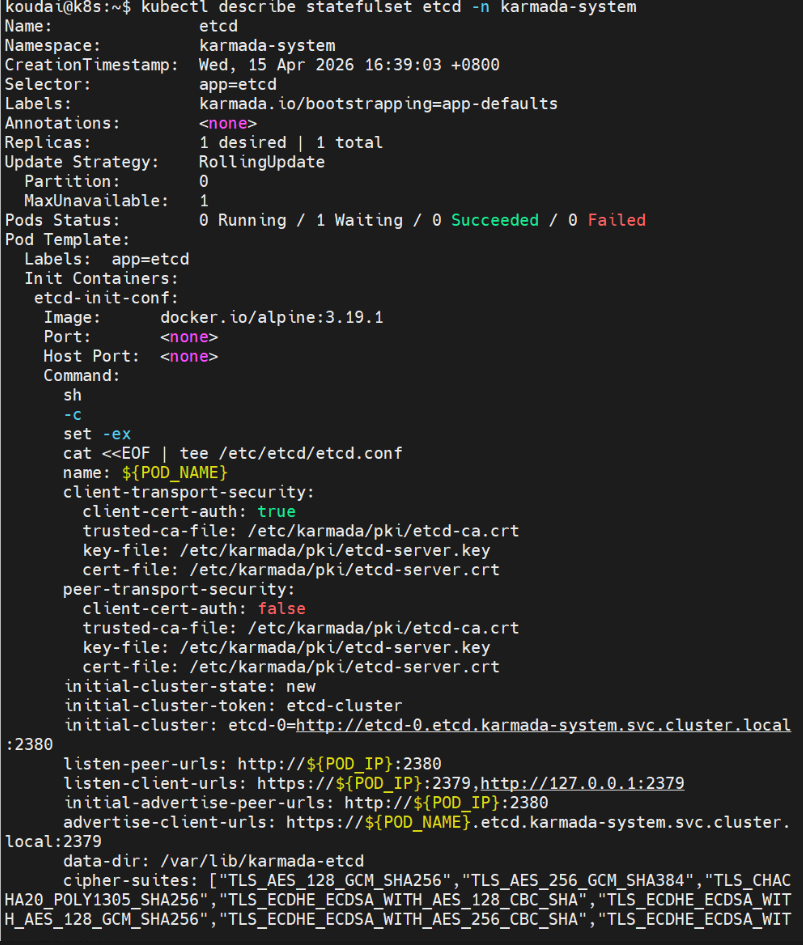Image resolution: width=803 pixels, height=945 pixels.
Task: Select the initial-cluster-state new line
Action: tap(190, 686)
